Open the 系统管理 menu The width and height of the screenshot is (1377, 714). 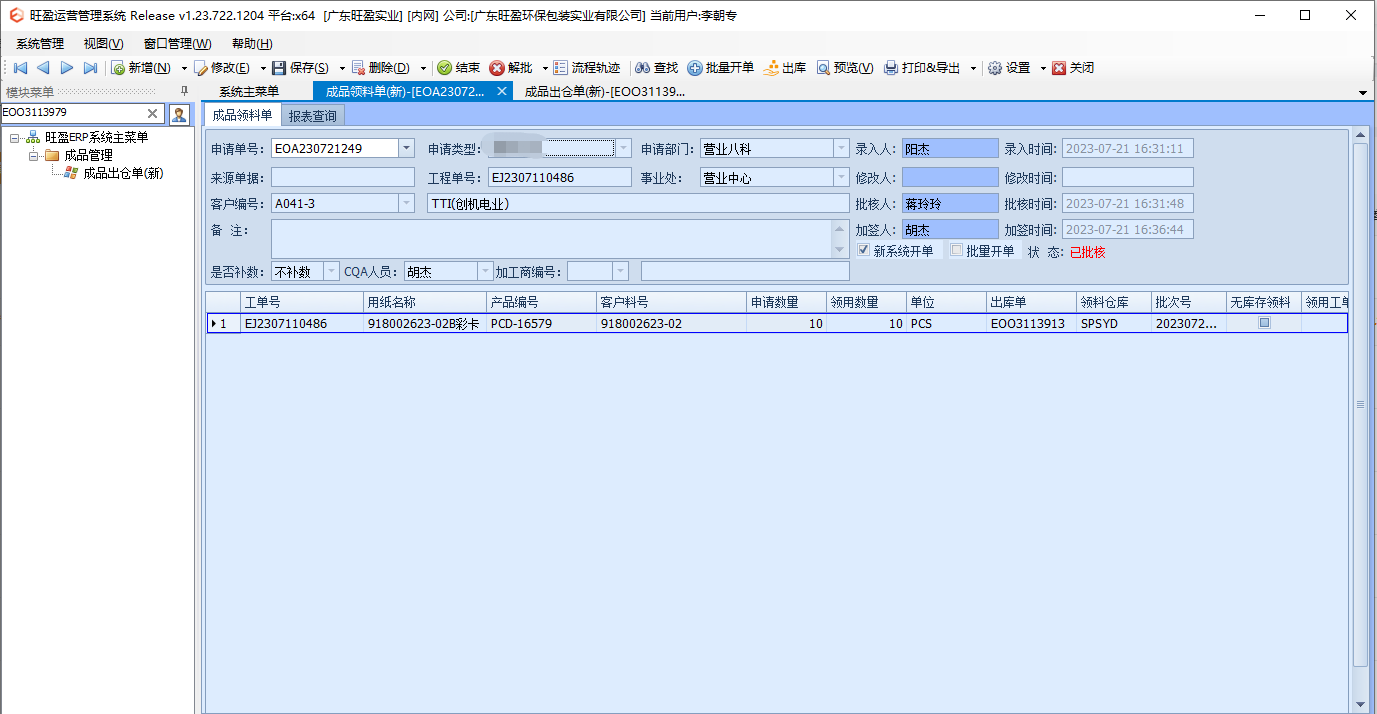tap(40, 43)
